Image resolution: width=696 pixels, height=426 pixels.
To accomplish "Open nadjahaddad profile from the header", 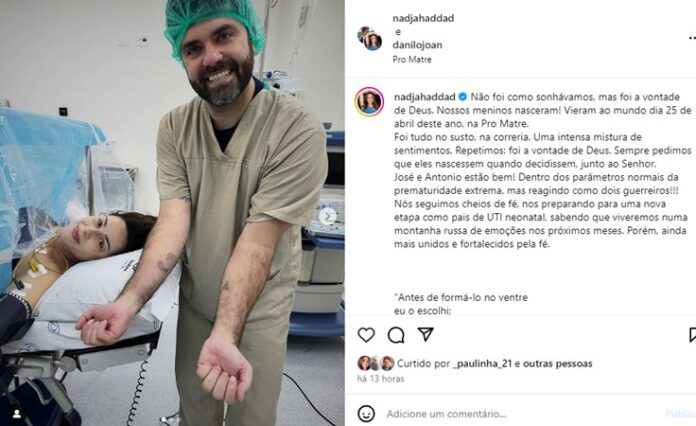I will point(423,18).
